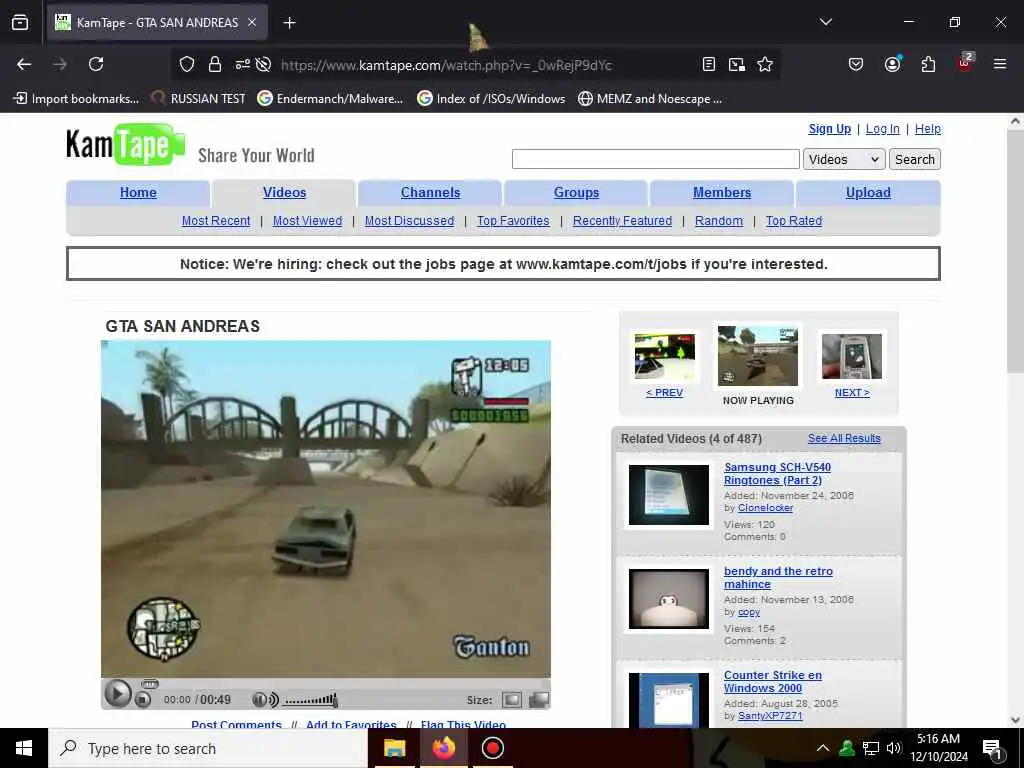Open the tracking protection shield icon

tap(187, 64)
